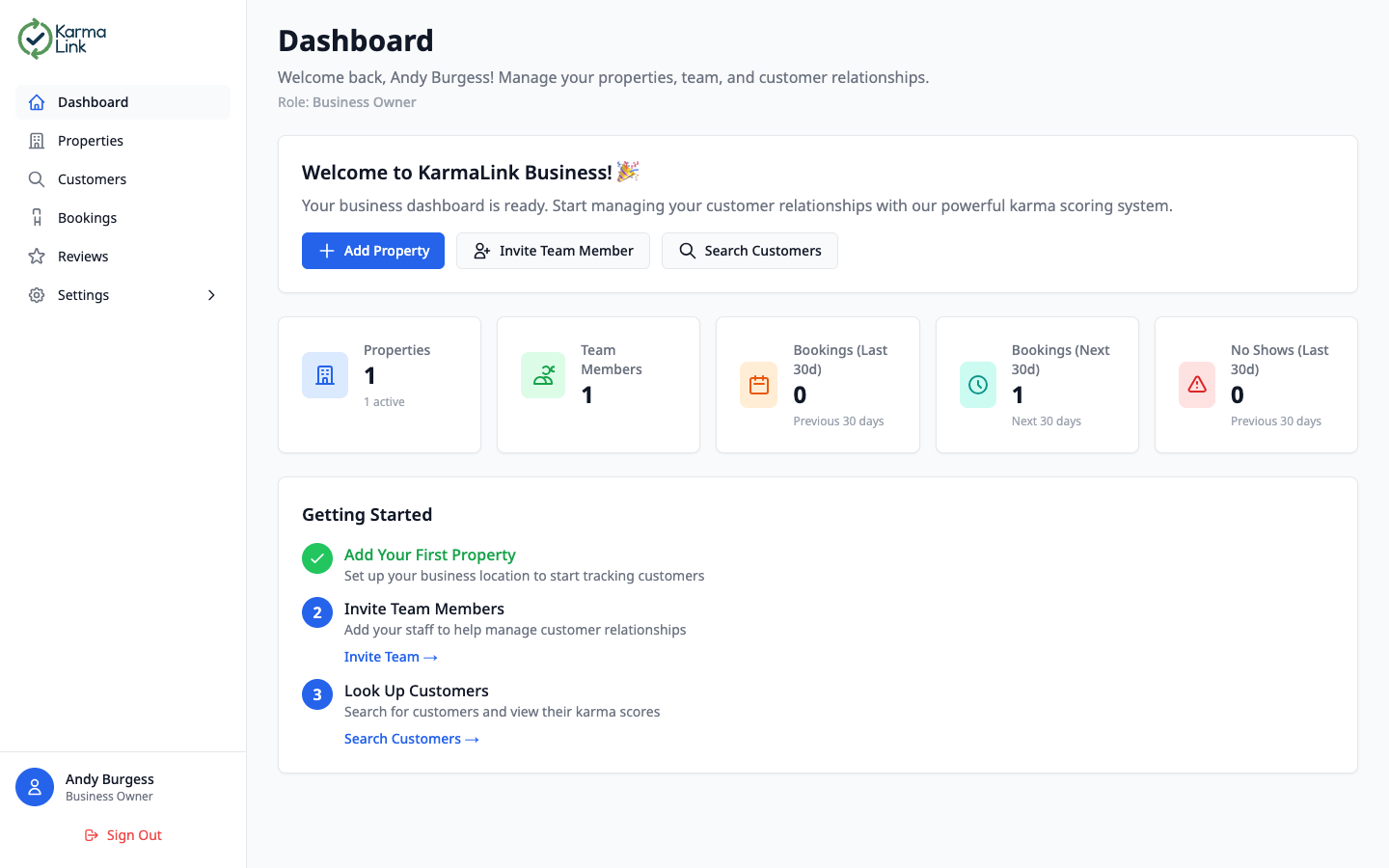Viewport: 1389px width, 868px height.
Task: Click the KarmaLink logo icon
Action: click(35, 38)
